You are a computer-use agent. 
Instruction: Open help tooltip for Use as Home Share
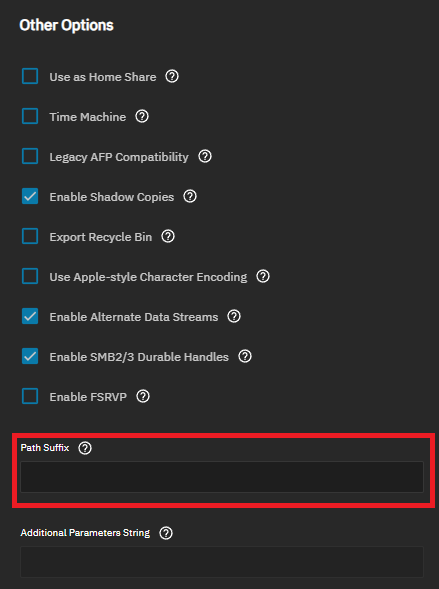172,76
